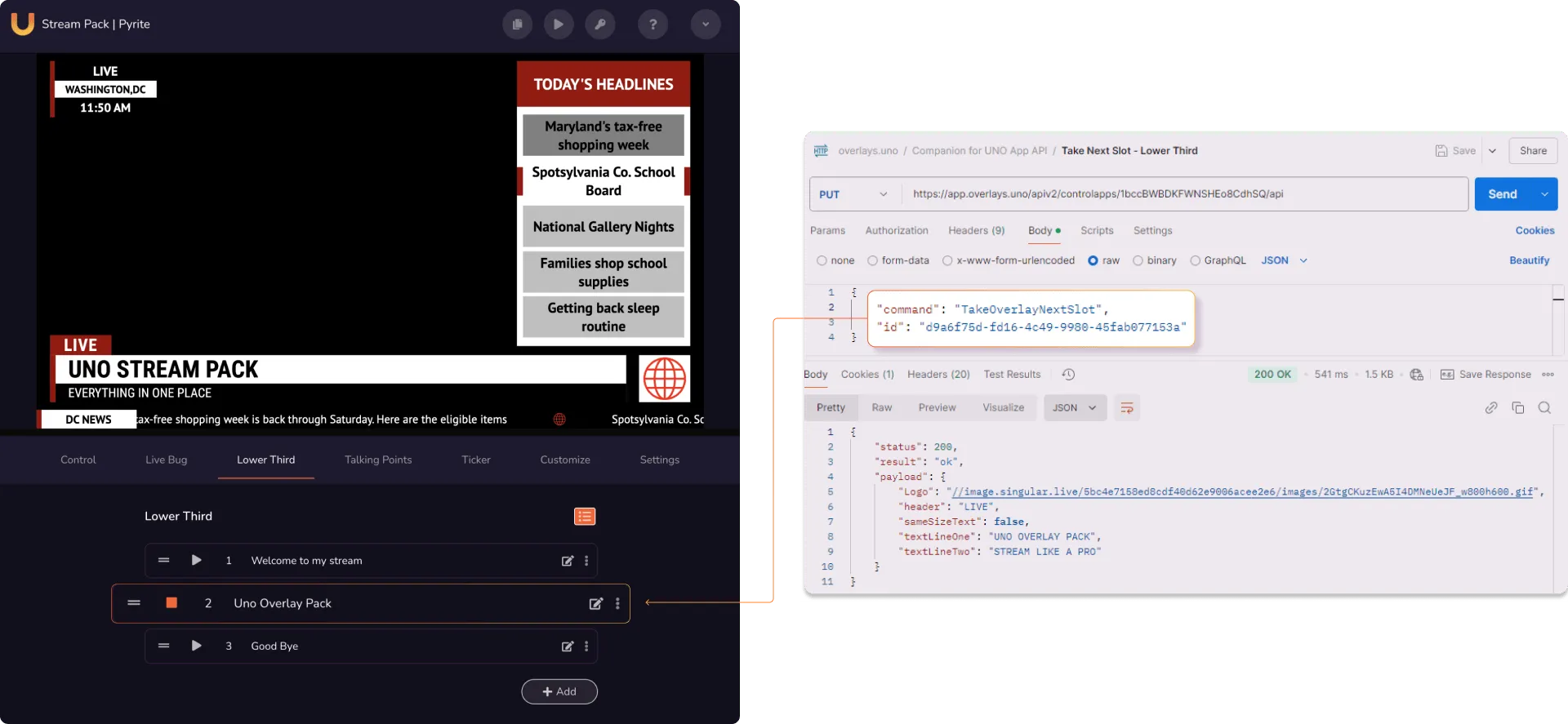Select x-www-form-urlencoded radio option

(x=947, y=261)
